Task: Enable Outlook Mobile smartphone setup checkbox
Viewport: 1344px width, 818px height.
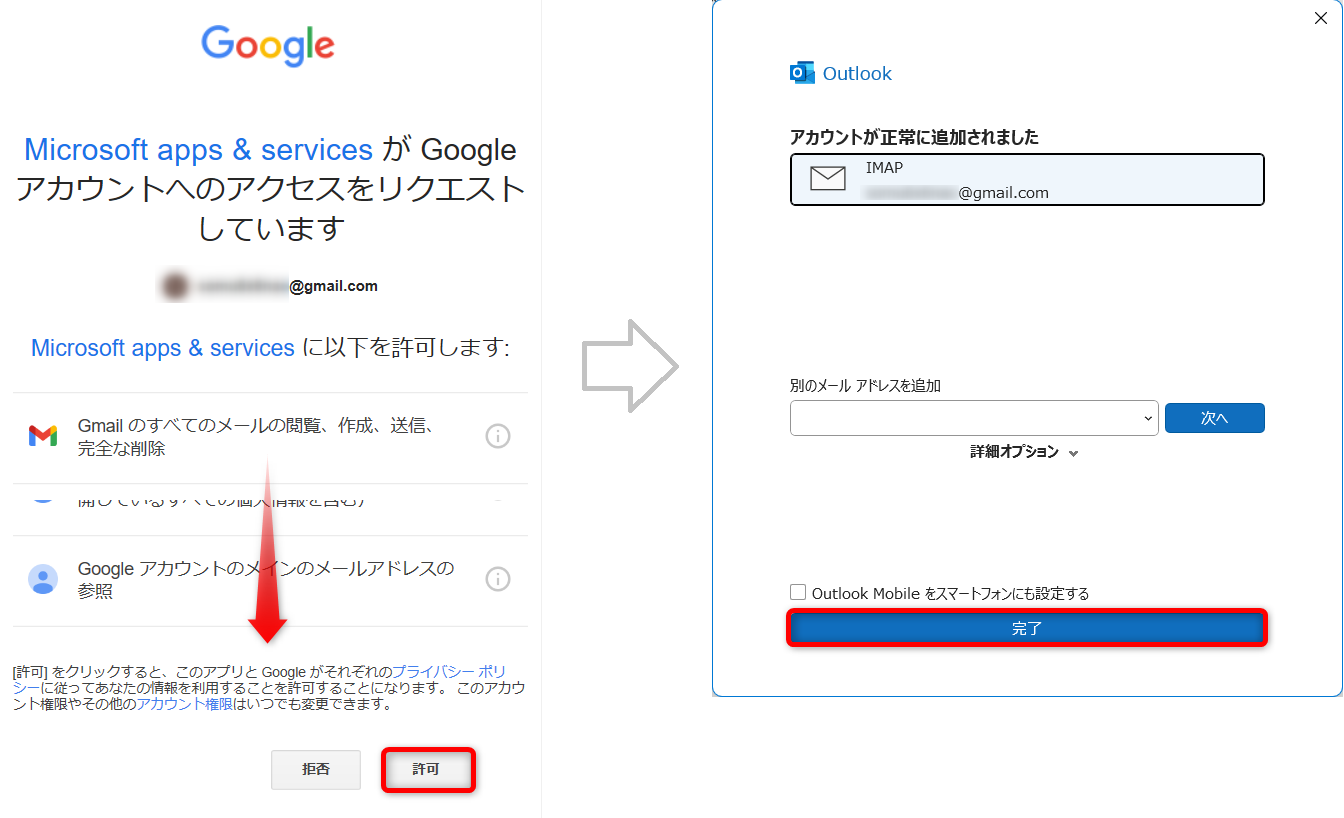Action: (x=798, y=593)
